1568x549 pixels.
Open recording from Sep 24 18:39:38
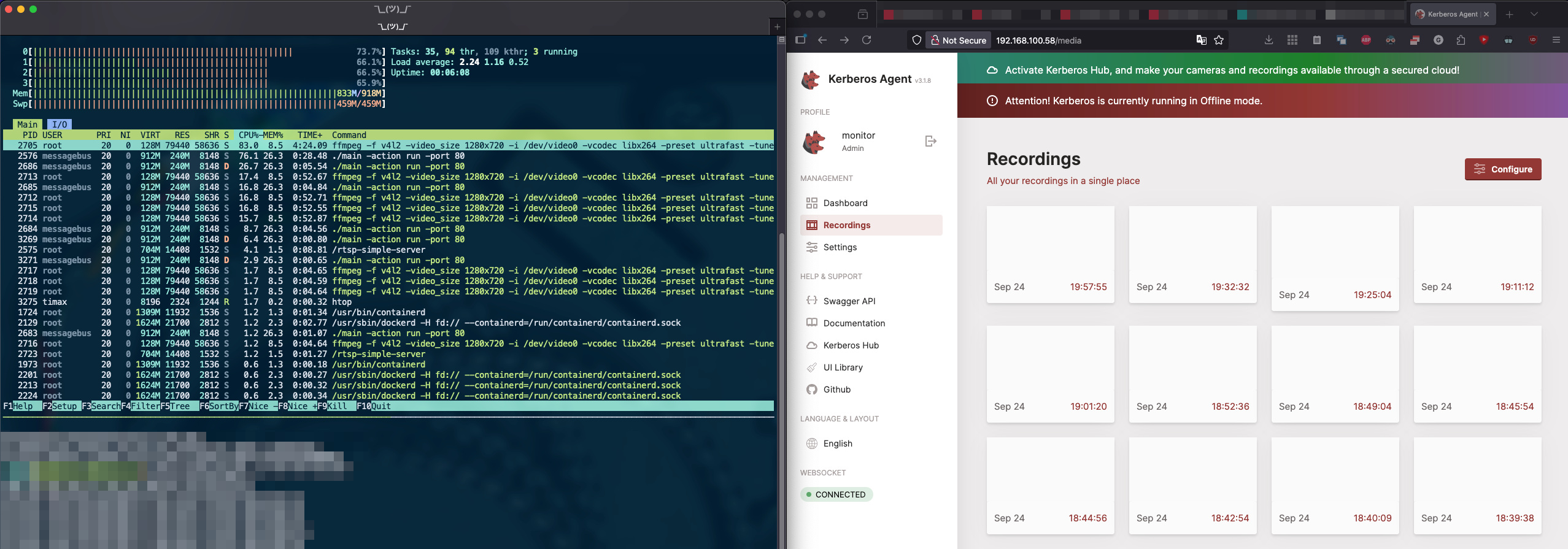(1478, 485)
